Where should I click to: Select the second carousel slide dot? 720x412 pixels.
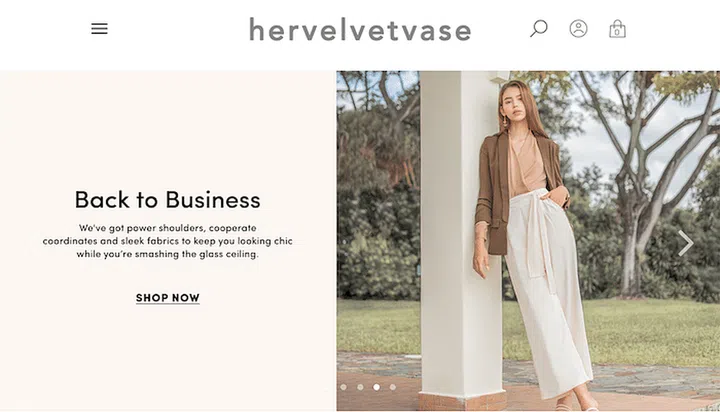tap(360, 387)
